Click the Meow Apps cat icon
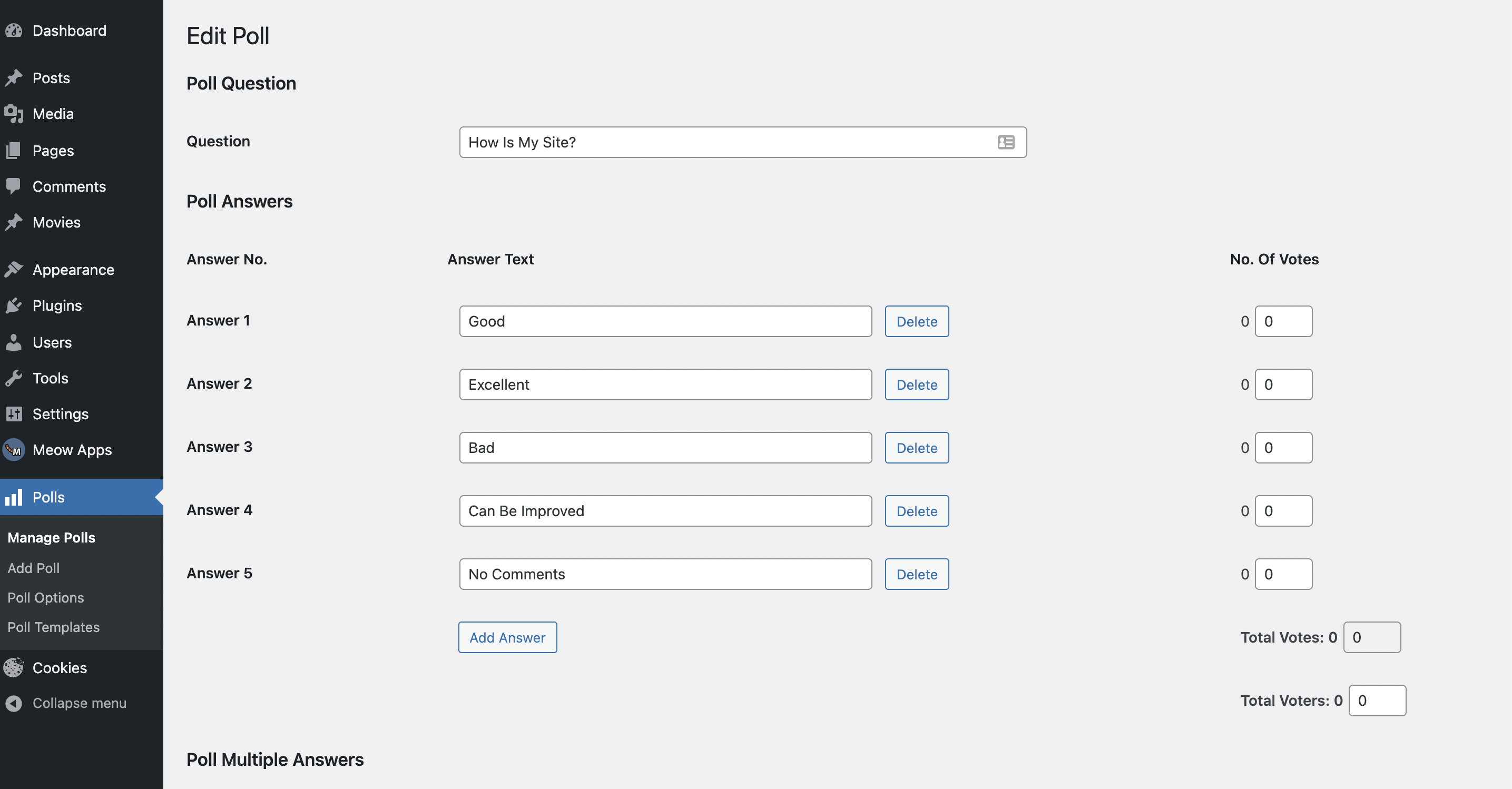 click(14, 450)
